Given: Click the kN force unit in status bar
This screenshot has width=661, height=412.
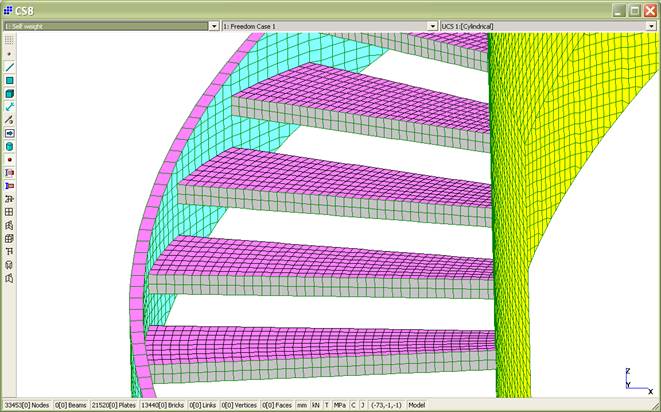Looking at the screenshot, I should pos(315,405).
